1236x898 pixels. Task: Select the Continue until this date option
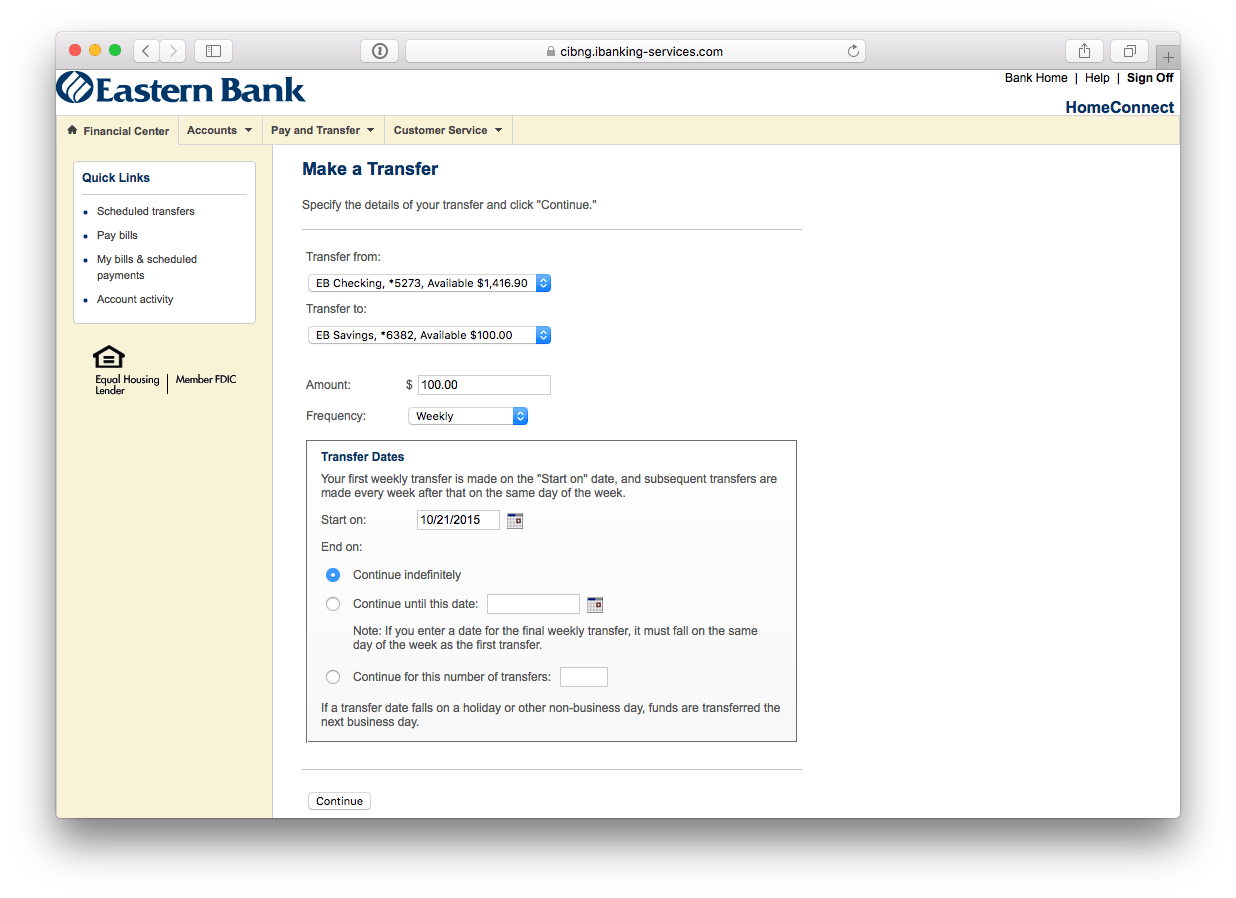[x=333, y=604]
